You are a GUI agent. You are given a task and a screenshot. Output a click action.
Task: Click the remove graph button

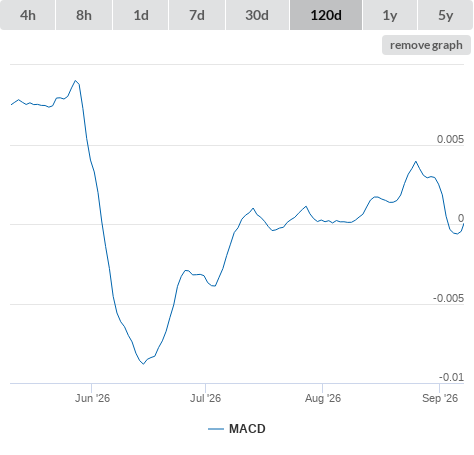[x=426, y=45]
